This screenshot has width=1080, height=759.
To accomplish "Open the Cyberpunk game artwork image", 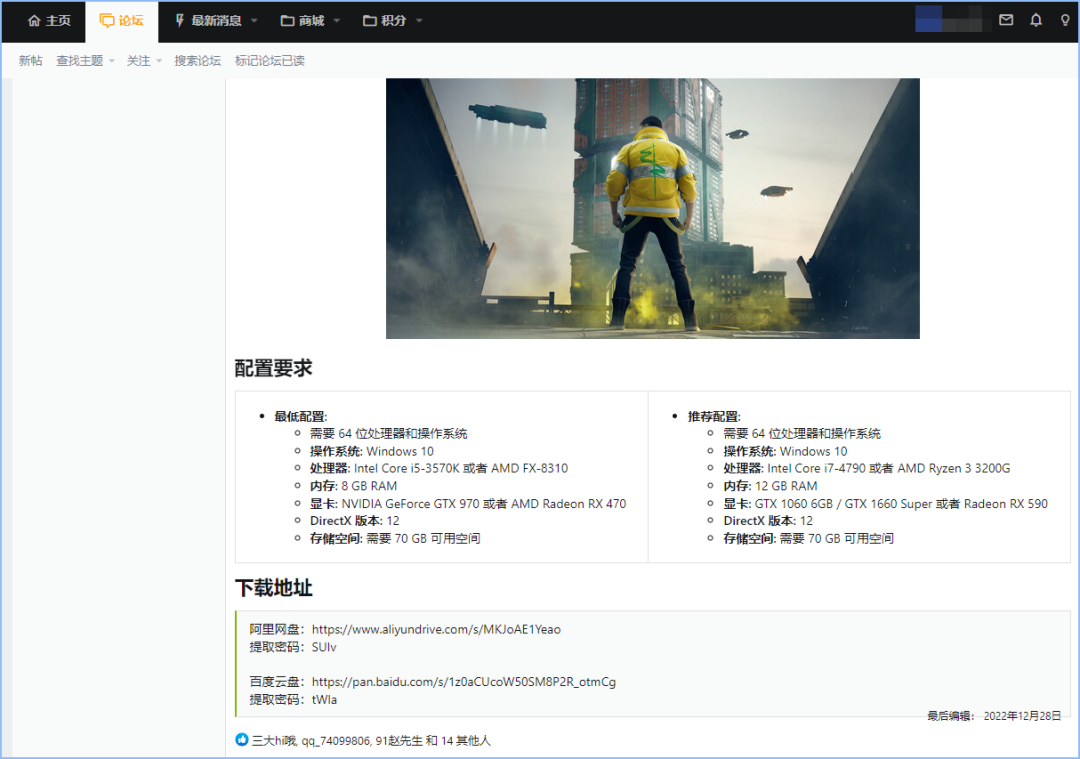I will tap(652, 208).
